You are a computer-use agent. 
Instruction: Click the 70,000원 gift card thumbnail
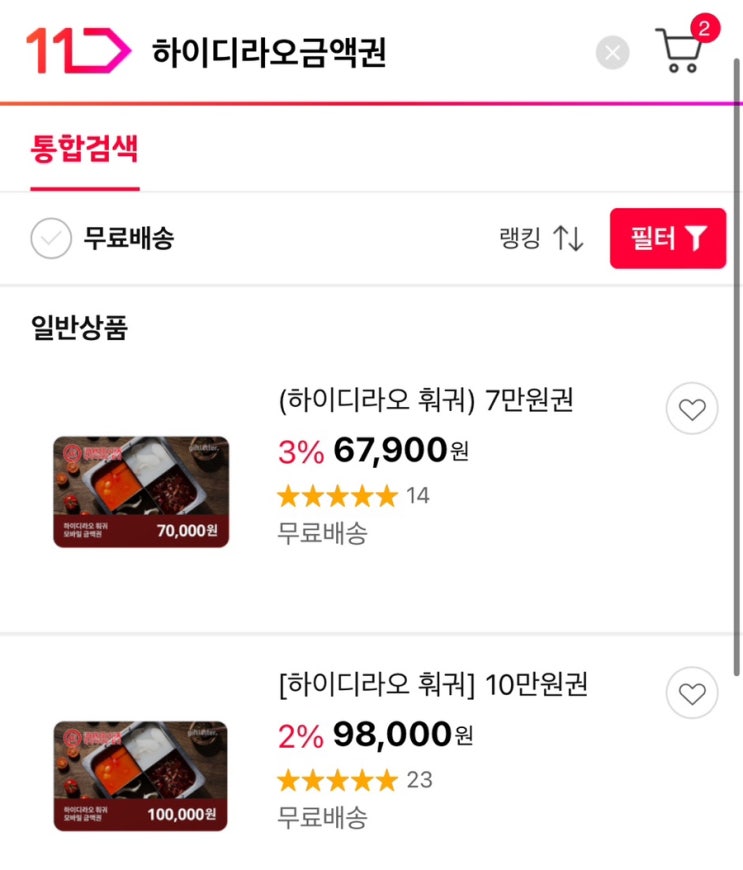141,492
